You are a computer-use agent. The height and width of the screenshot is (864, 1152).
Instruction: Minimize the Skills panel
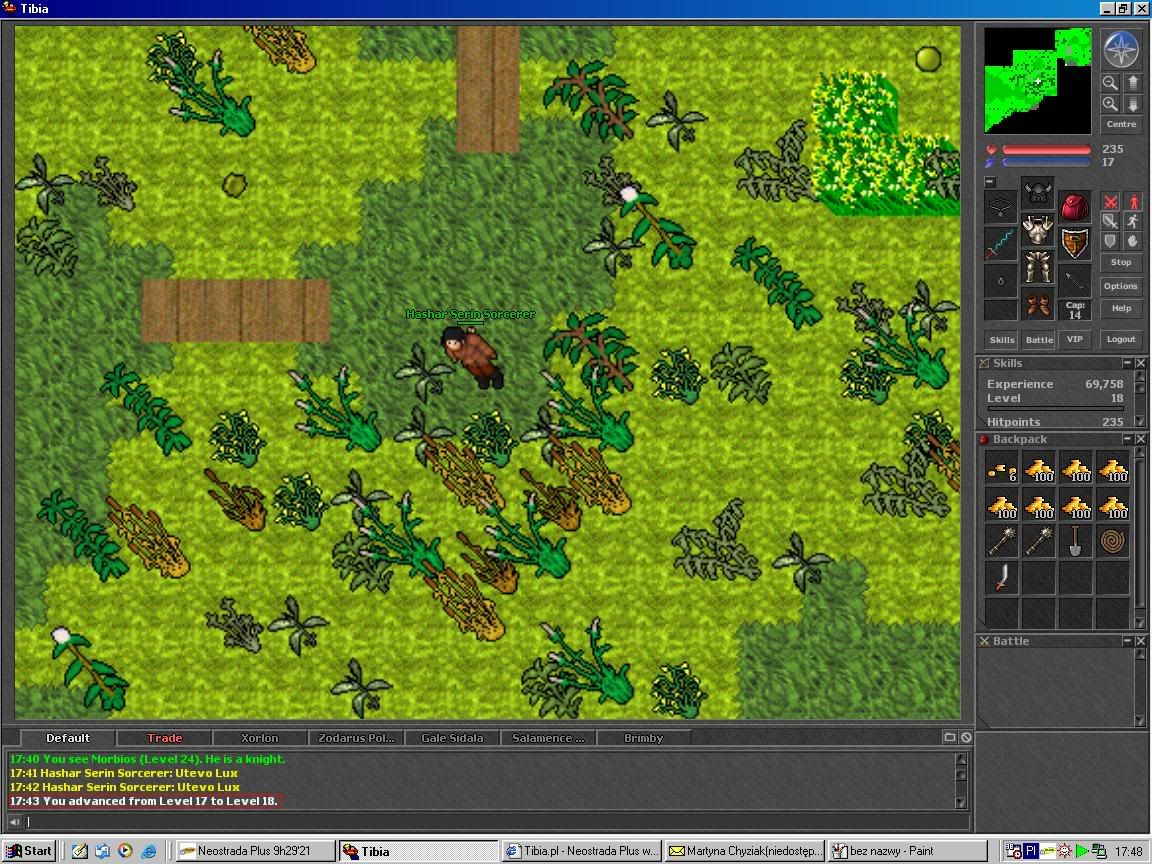tap(1127, 363)
